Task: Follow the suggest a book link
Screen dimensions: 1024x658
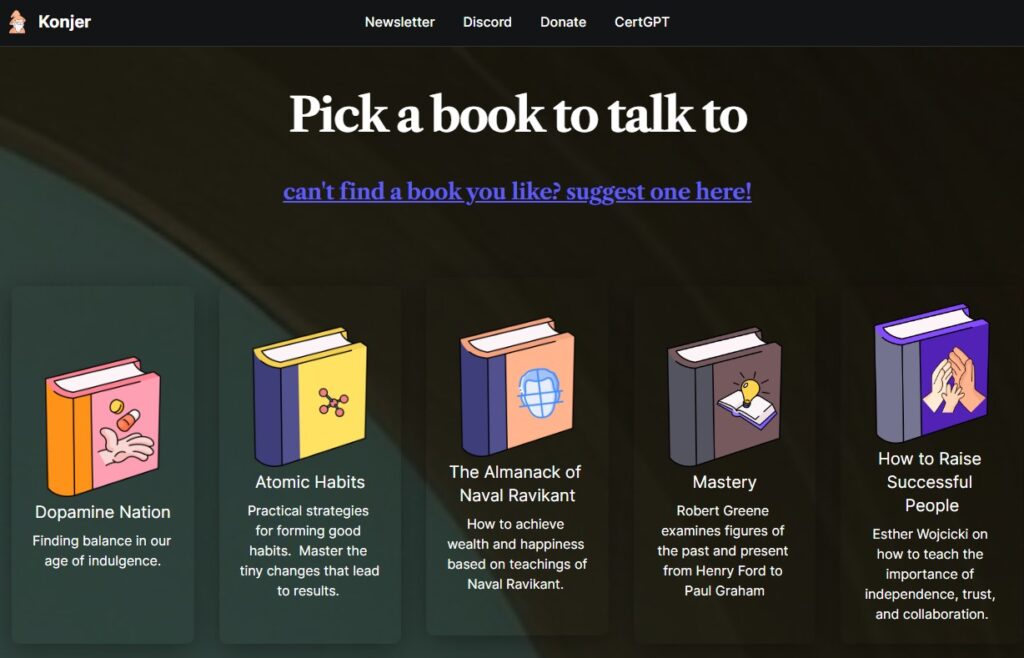Action: (517, 192)
